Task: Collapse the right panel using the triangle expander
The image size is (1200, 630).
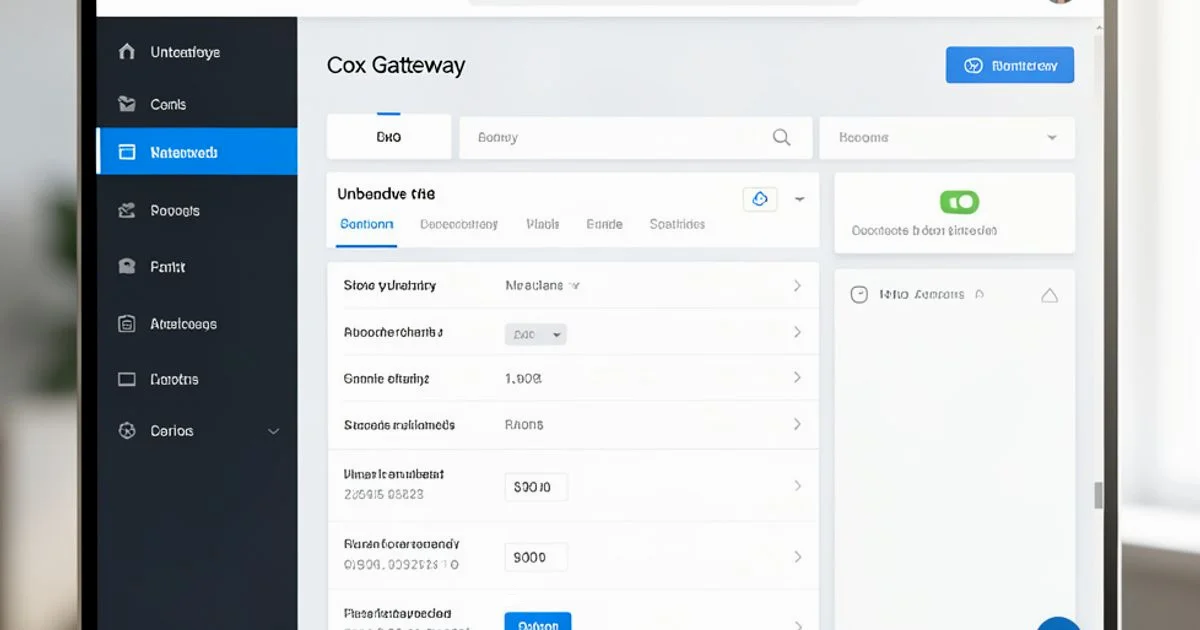Action: [1048, 294]
